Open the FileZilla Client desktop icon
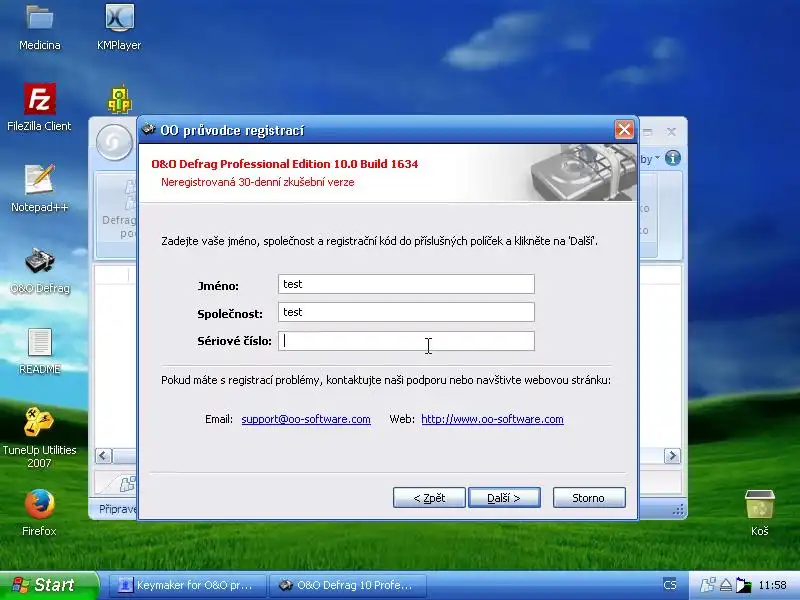 [39, 99]
